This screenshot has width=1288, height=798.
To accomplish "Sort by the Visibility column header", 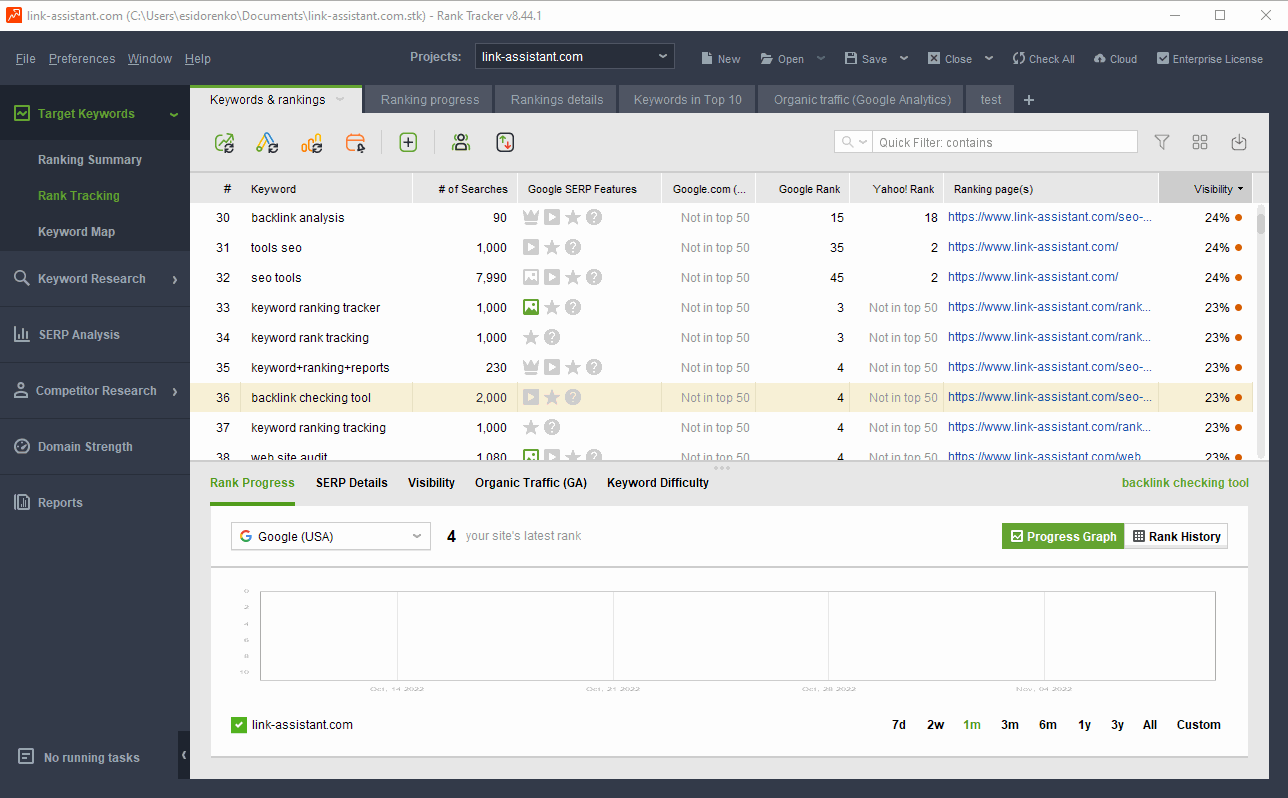I will click(1206, 189).
